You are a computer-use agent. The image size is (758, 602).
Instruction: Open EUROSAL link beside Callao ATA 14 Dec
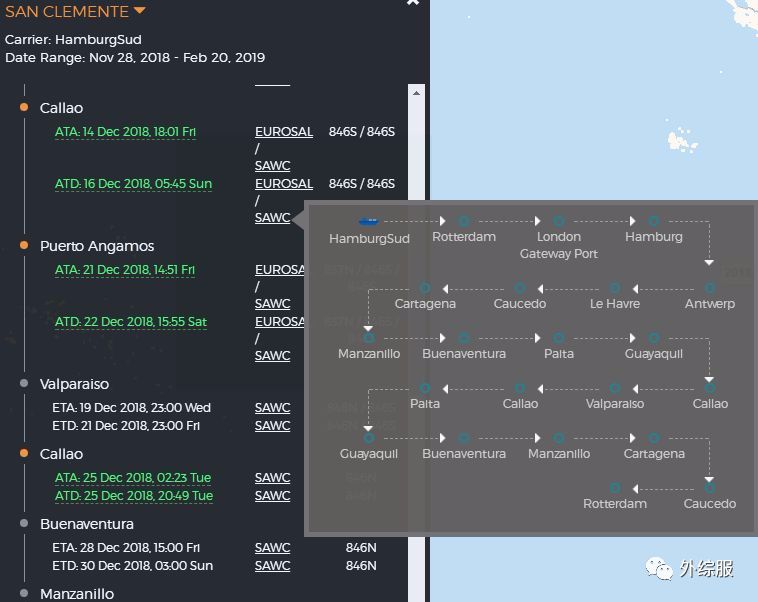click(x=284, y=132)
